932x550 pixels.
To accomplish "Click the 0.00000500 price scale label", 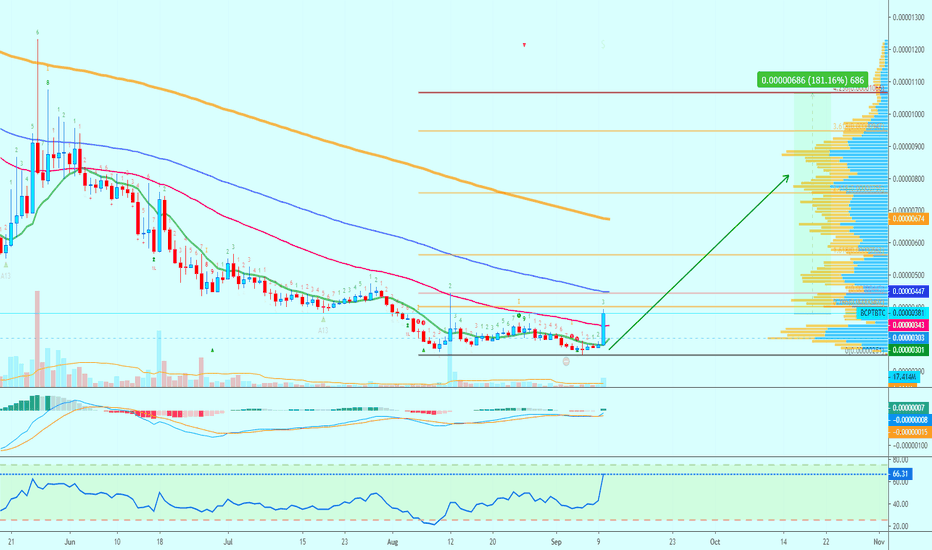I will 908,275.
